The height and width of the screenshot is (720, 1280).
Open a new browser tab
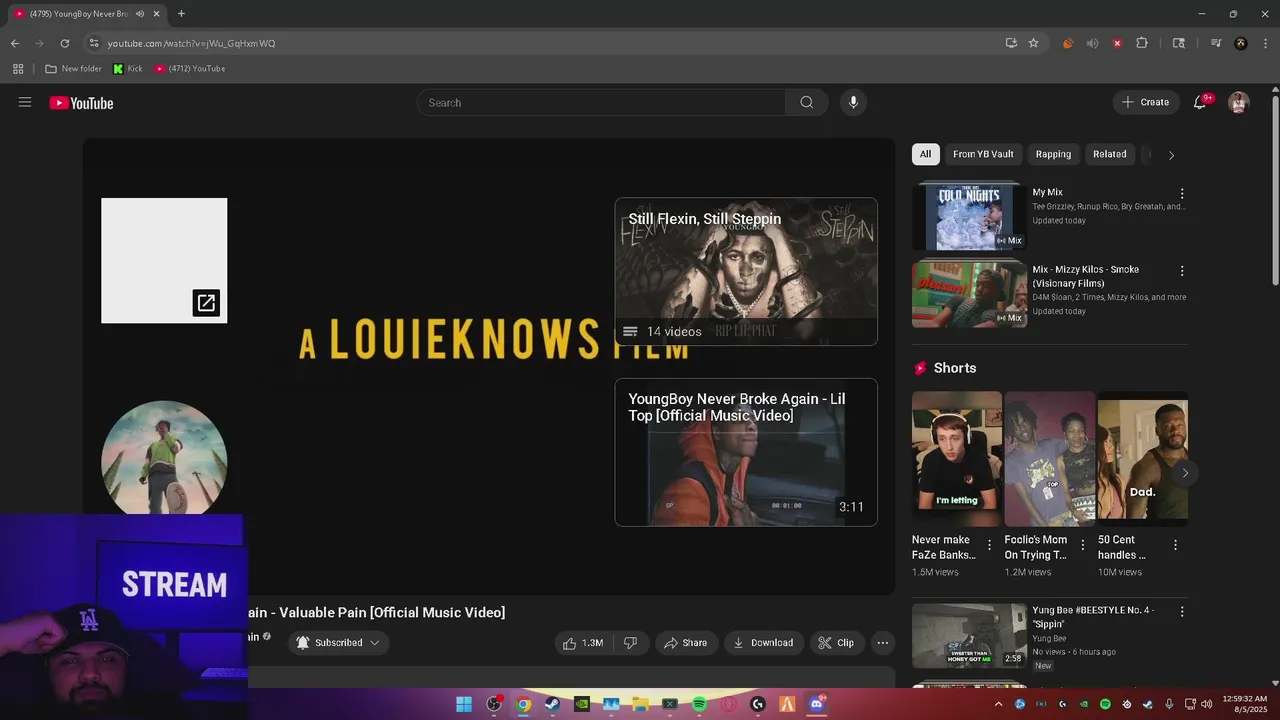point(181,14)
